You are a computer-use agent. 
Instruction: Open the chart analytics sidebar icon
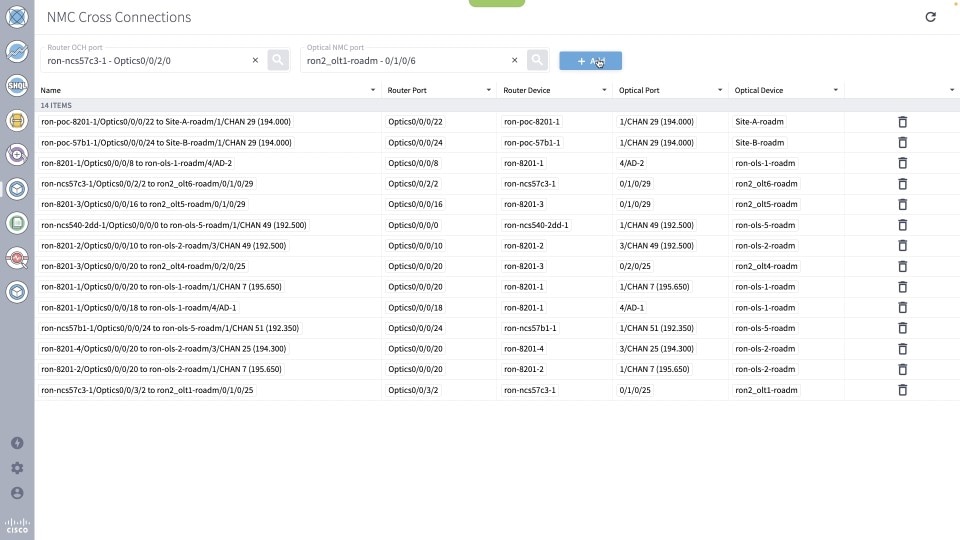click(17, 51)
